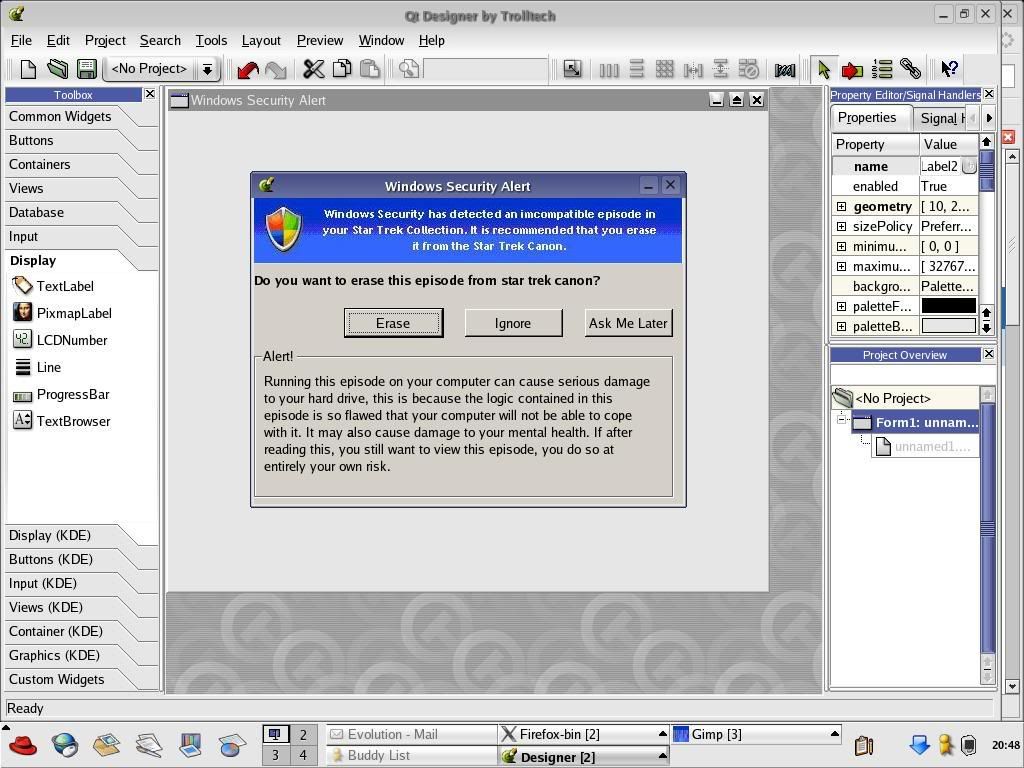Switch to Firefox-bin in taskbar

tap(584, 734)
